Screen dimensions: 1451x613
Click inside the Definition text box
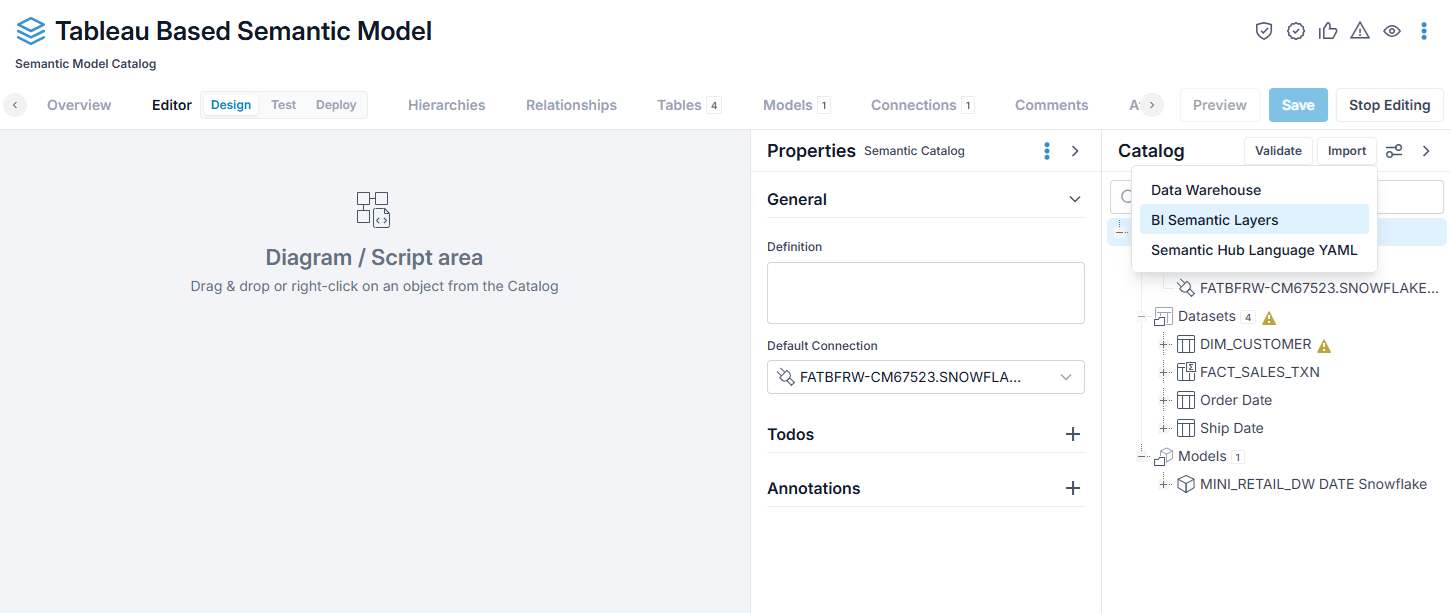(x=926, y=293)
